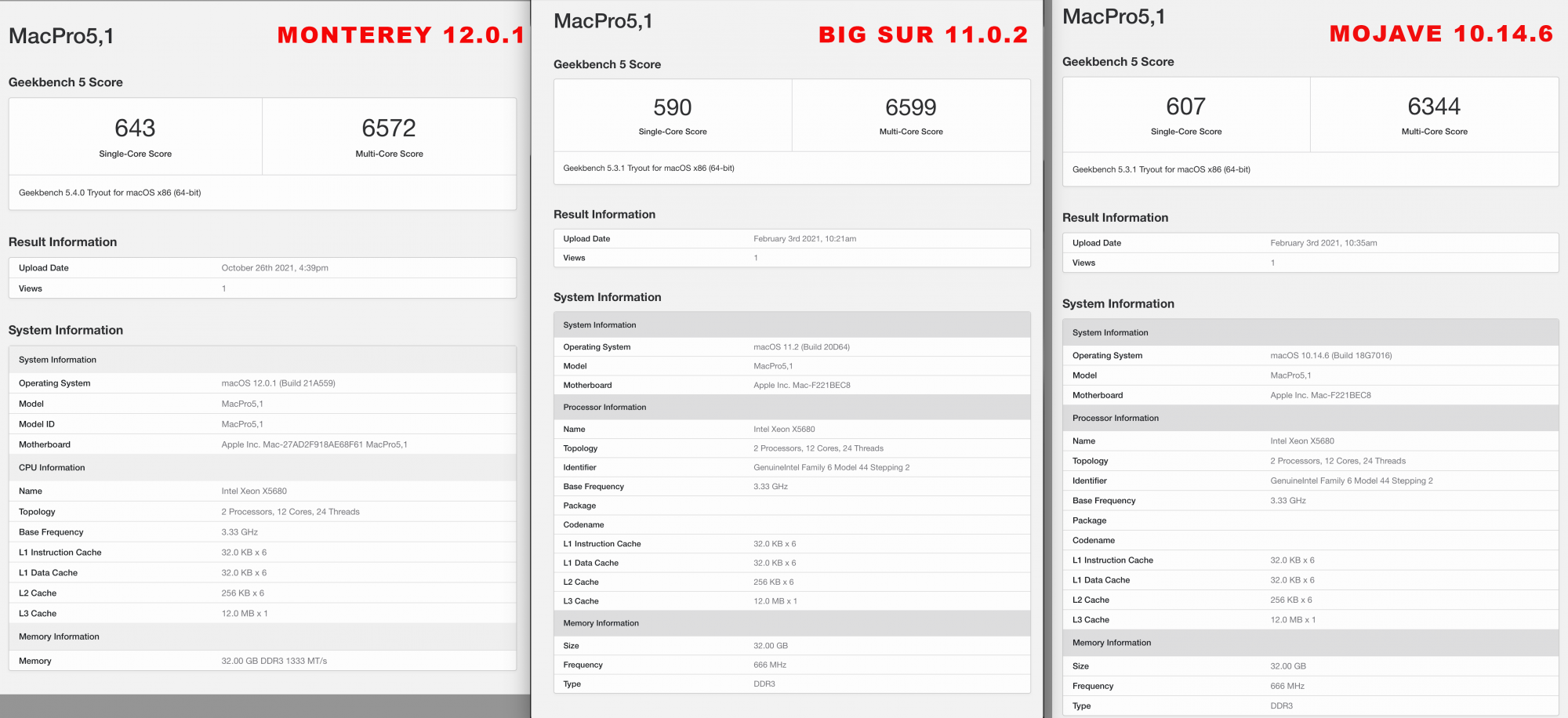Select the 32.00 GB size in Mojave panel
This screenshot has height=718, width=1568.
click(1288, 666)
